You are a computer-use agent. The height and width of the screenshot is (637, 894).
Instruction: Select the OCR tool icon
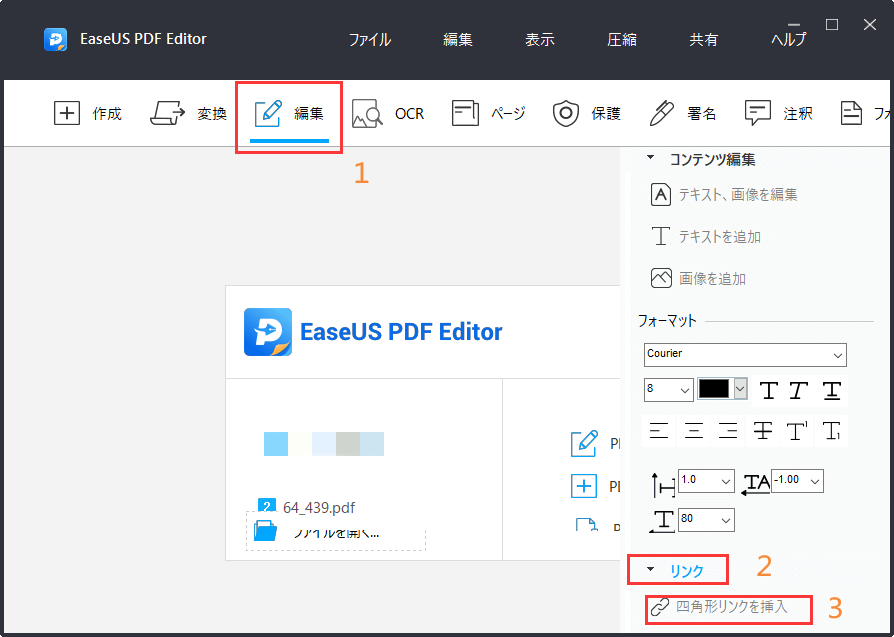point(367,113)
